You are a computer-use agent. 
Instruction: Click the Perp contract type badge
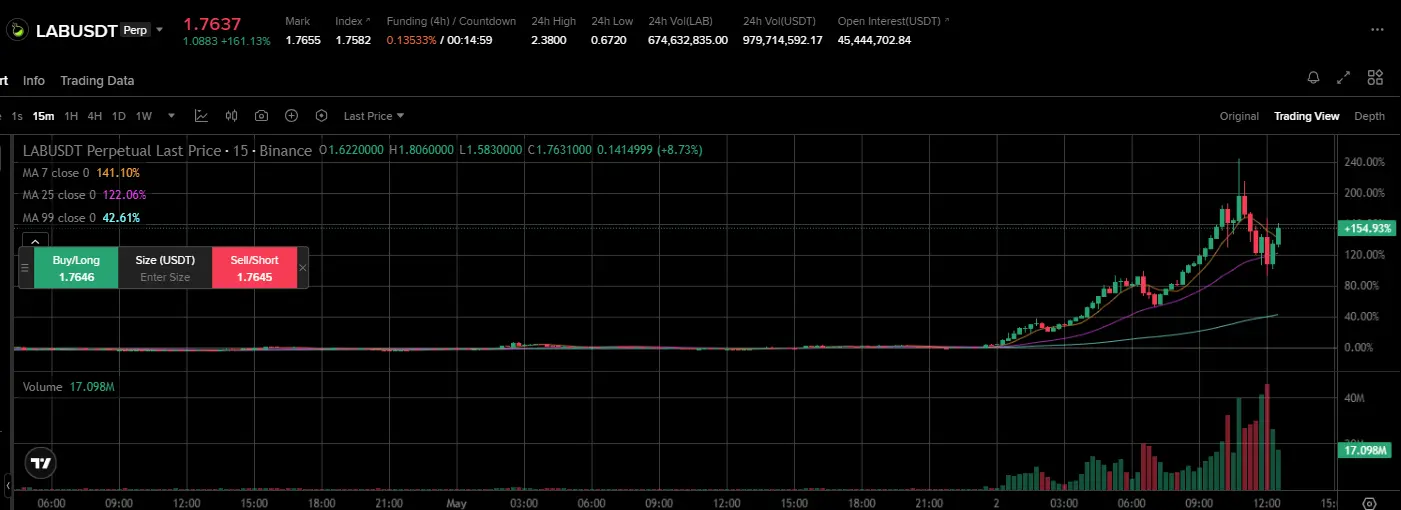[135, 30]
